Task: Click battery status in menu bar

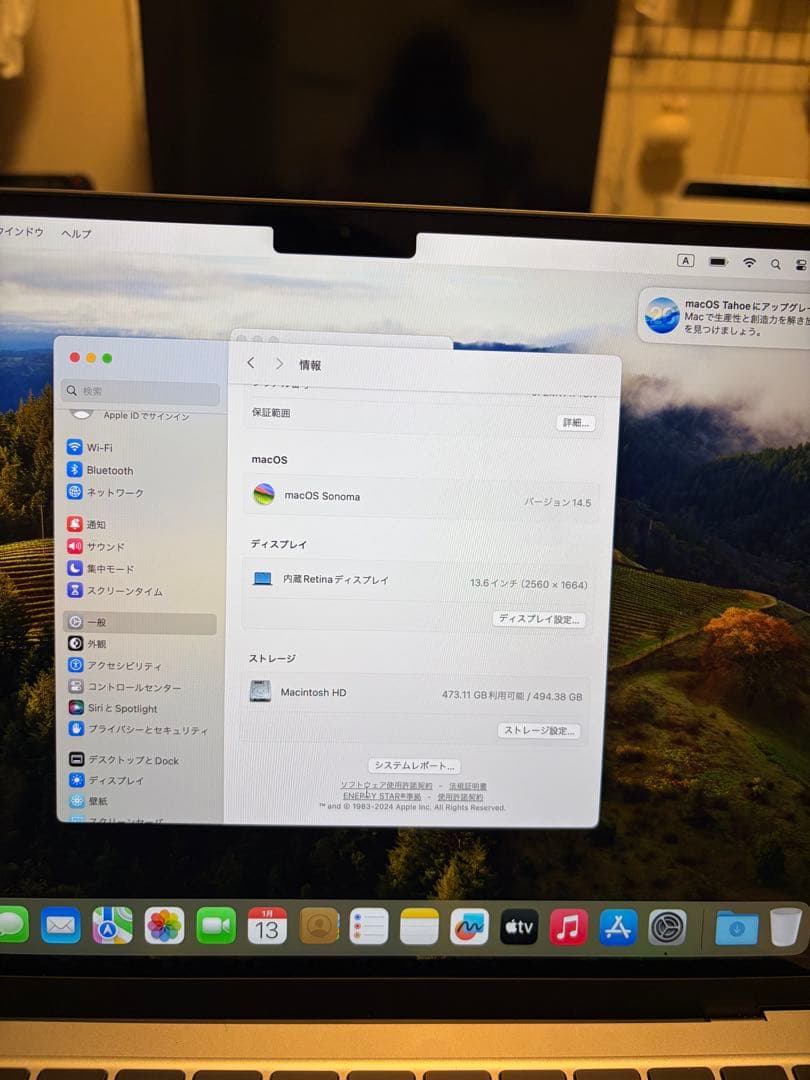Action: click(718, 262)
